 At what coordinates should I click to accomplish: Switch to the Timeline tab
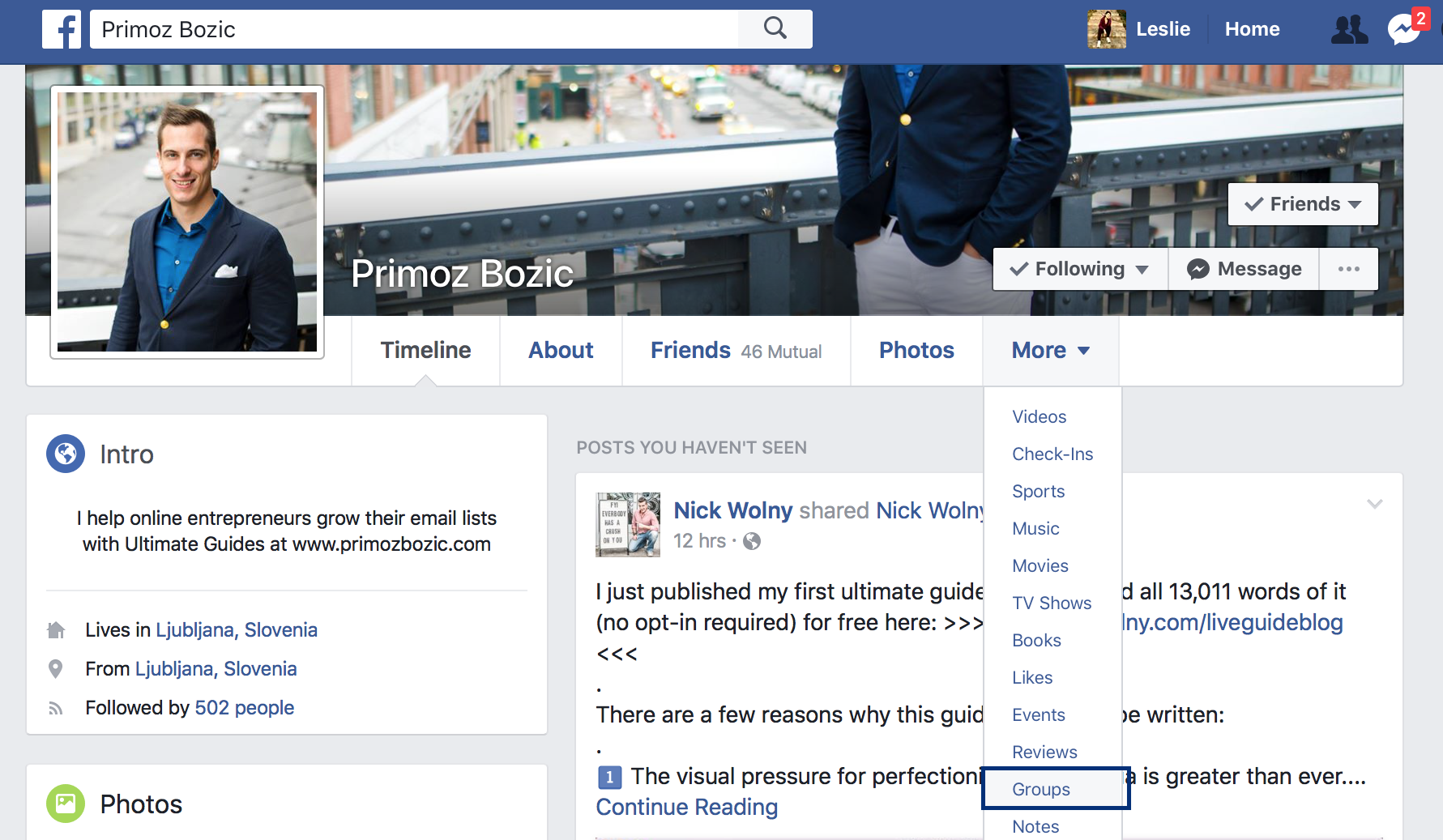425,350
